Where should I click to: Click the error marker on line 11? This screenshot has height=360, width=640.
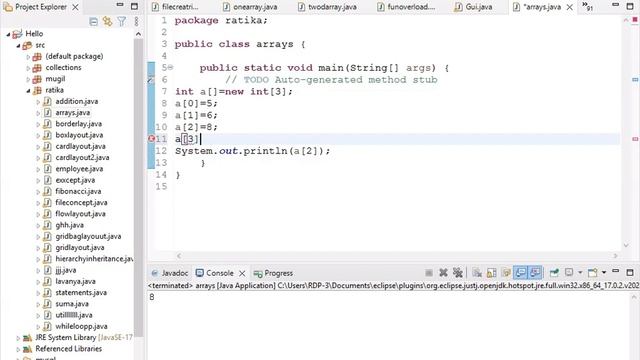click(x=151, y=139)
